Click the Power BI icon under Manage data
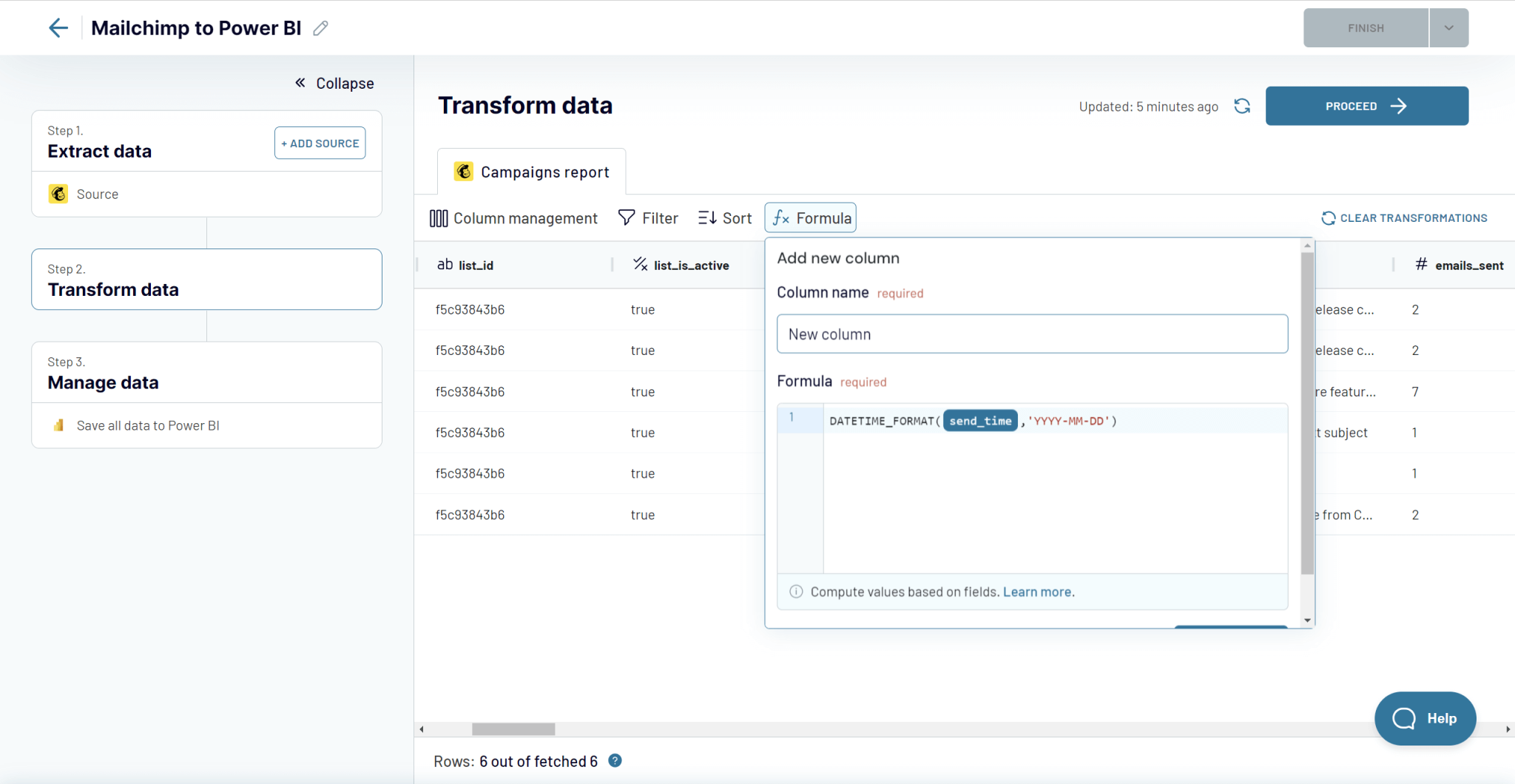Viewport: 1515px width, 784px height. [58, 425]
